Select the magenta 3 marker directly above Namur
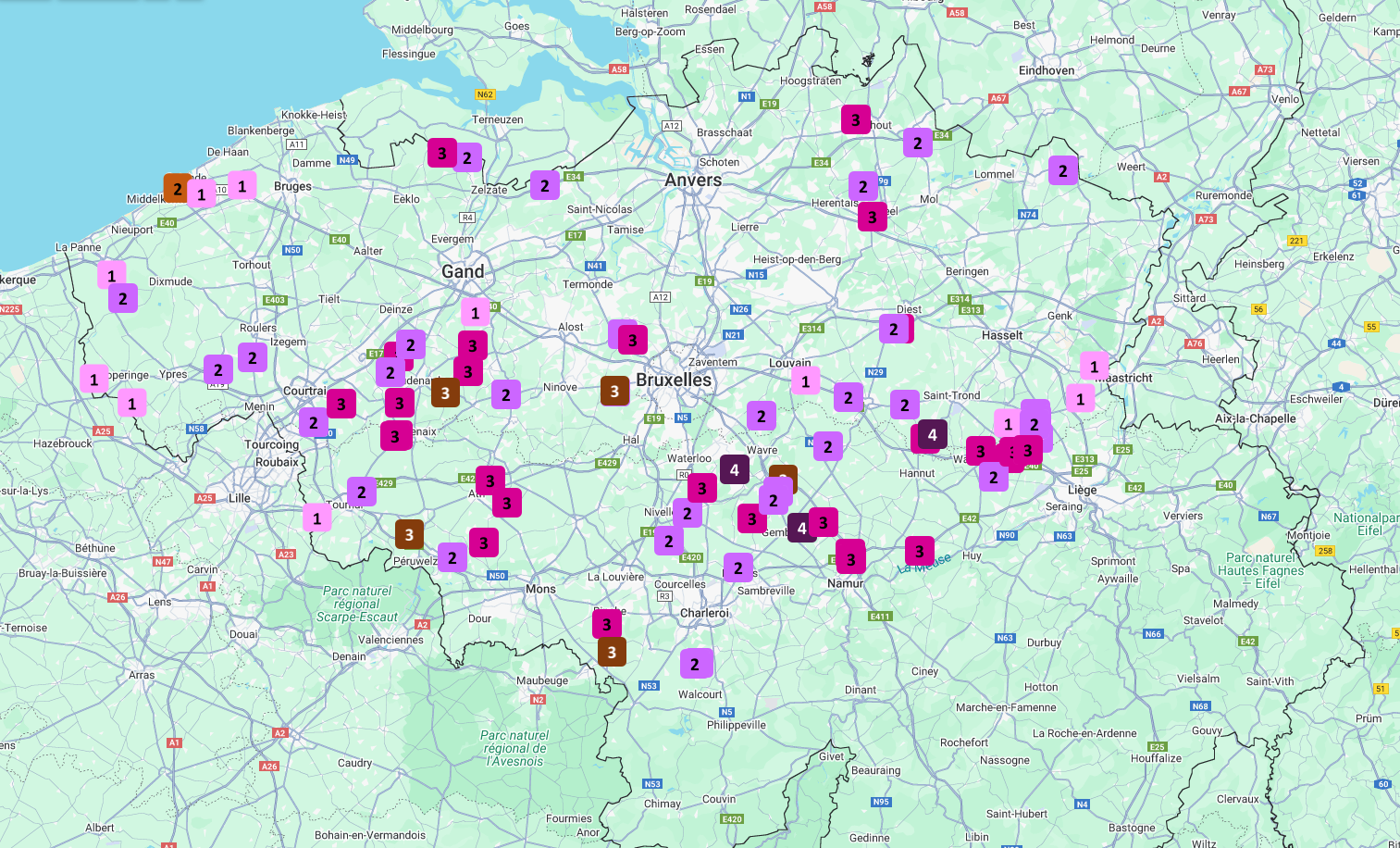 (850, 558)
